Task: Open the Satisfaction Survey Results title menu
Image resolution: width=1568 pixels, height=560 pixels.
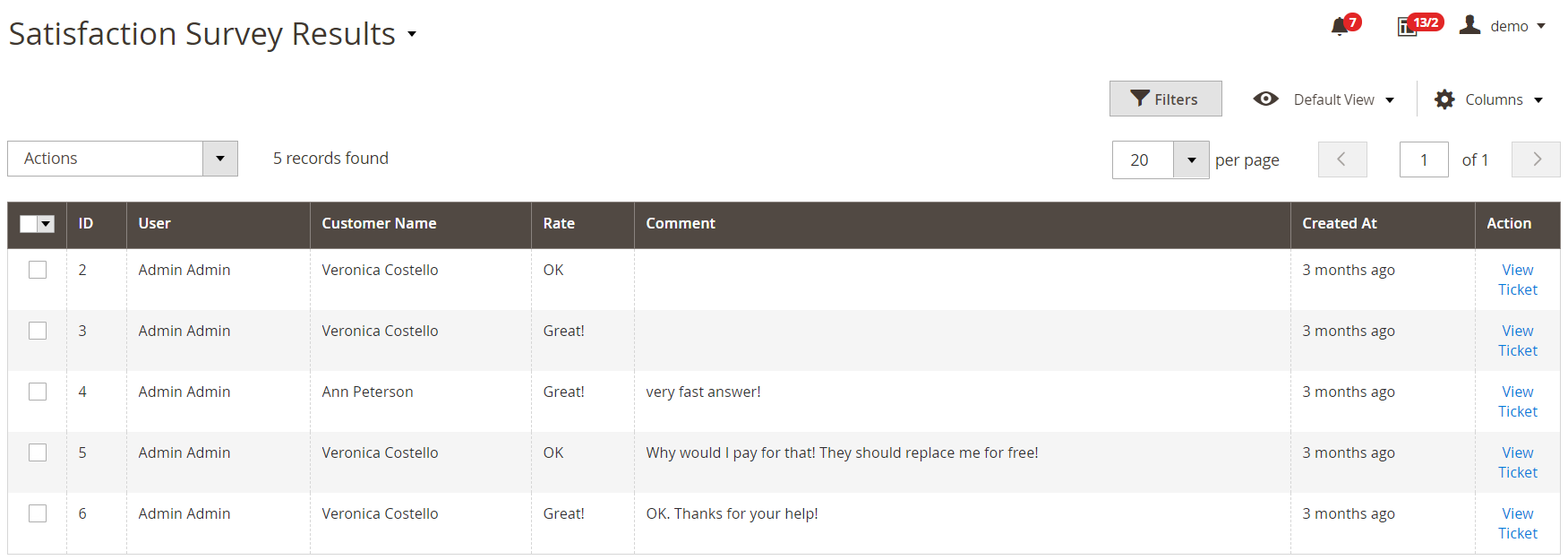Action: coord(412,35)
